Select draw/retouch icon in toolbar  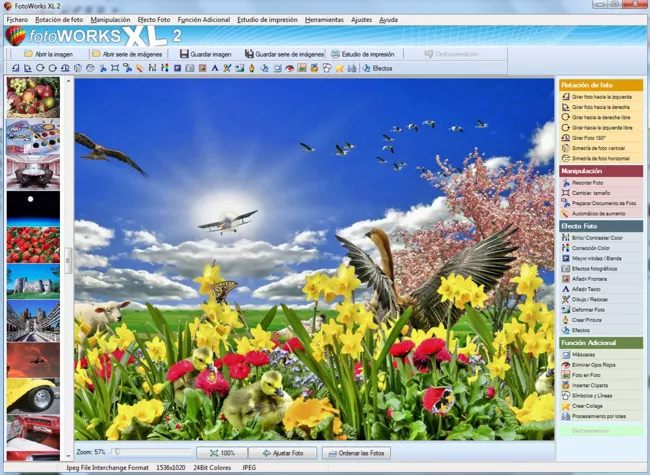point(227,68)
